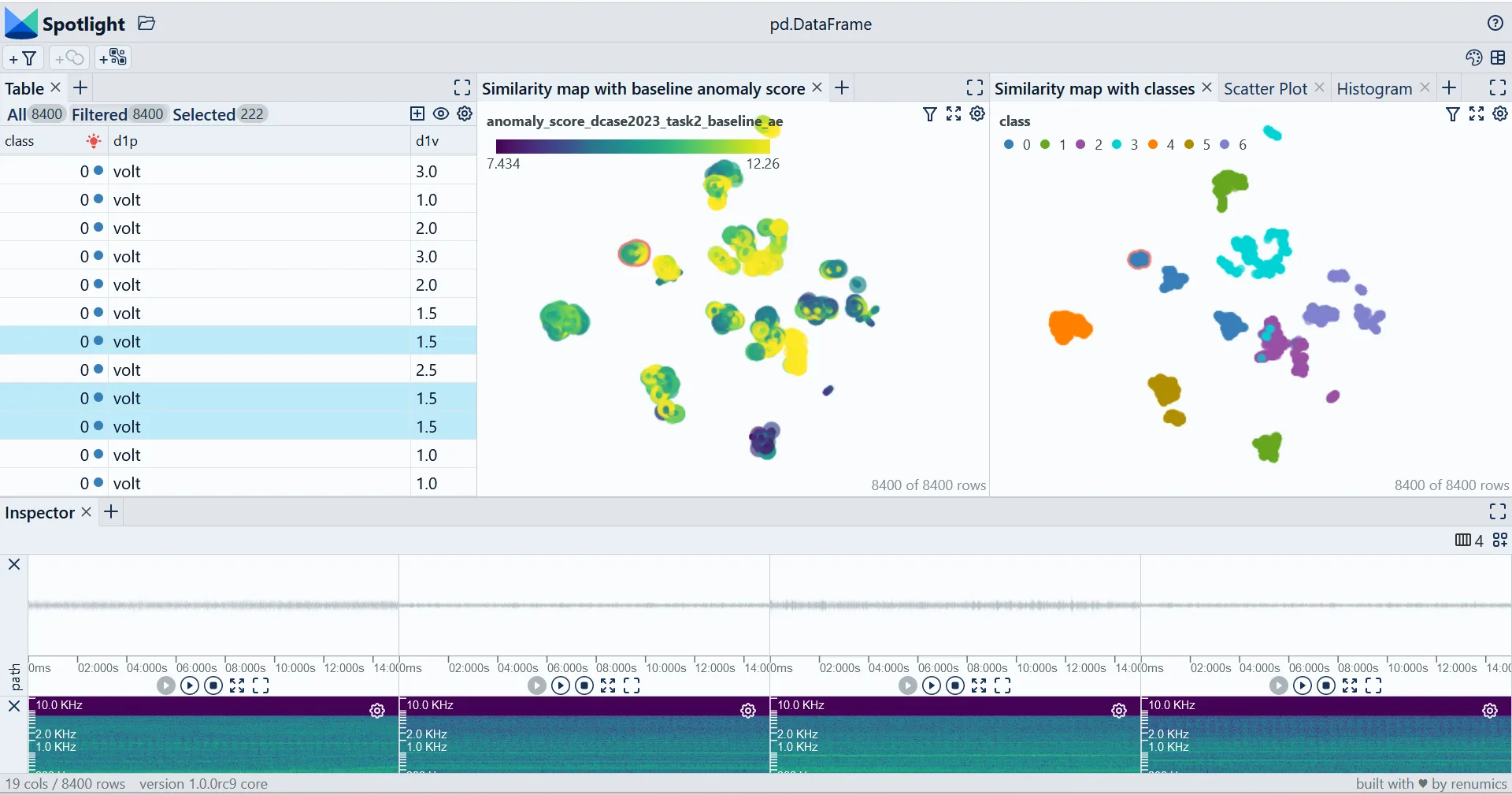Screen dimensions: 1512x795
Task: Switch to the Scatter Plot tab
Action: point(1266,88)
